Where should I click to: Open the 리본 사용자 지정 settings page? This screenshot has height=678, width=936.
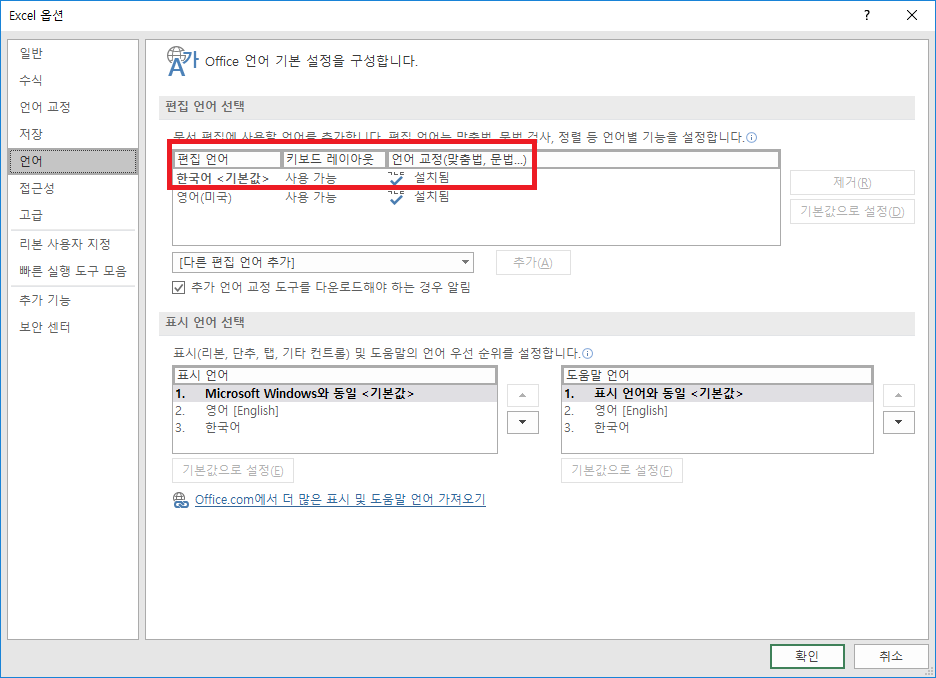60,243
